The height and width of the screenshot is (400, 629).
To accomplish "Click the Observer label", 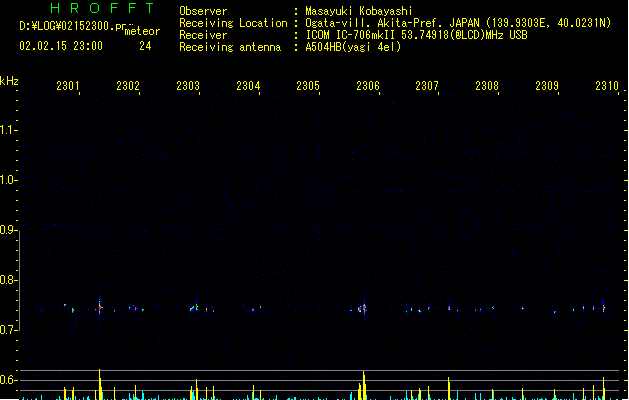I will [203, 11].
